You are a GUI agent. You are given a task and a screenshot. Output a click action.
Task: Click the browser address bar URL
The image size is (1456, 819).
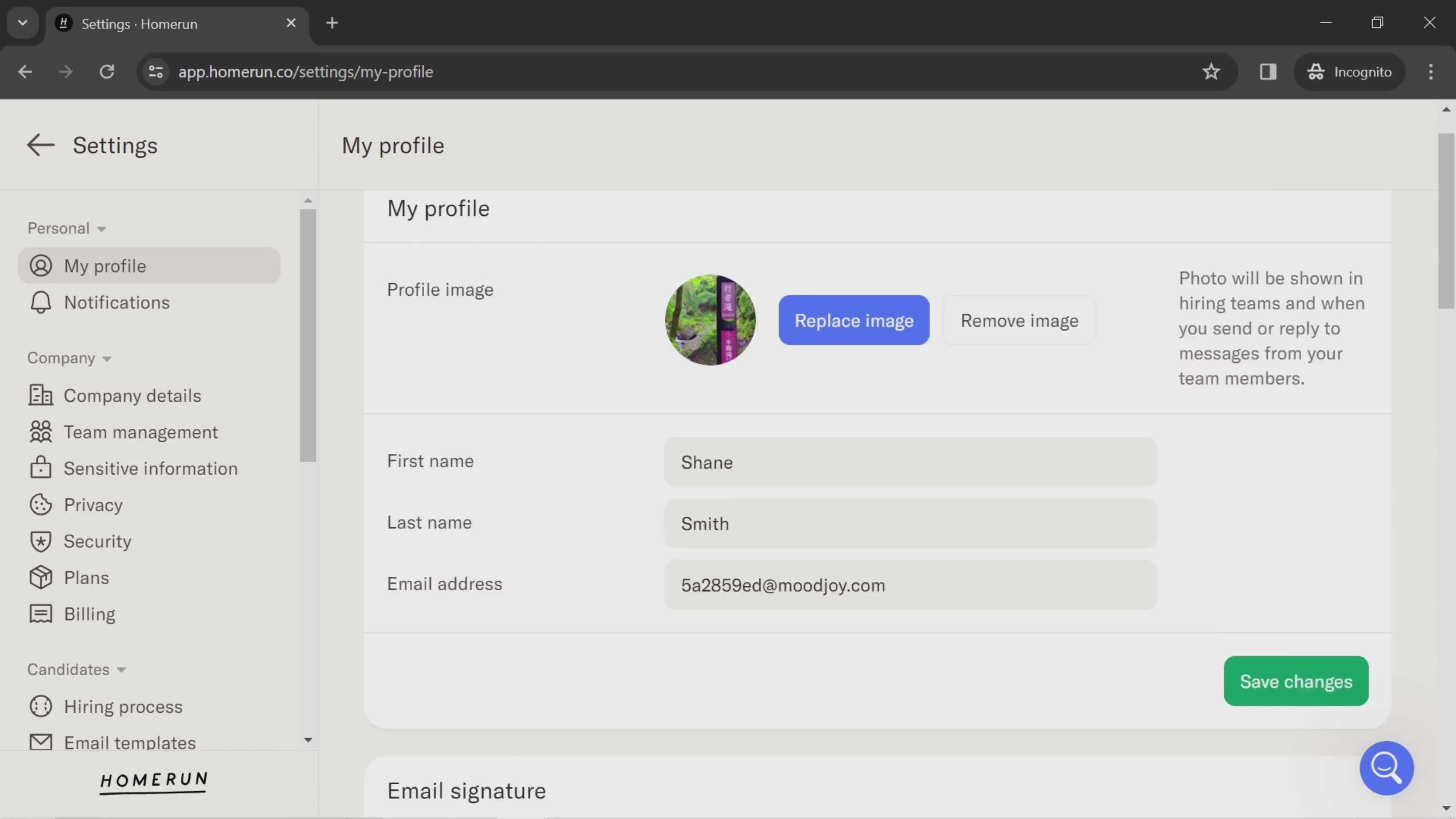click(306, 72)
